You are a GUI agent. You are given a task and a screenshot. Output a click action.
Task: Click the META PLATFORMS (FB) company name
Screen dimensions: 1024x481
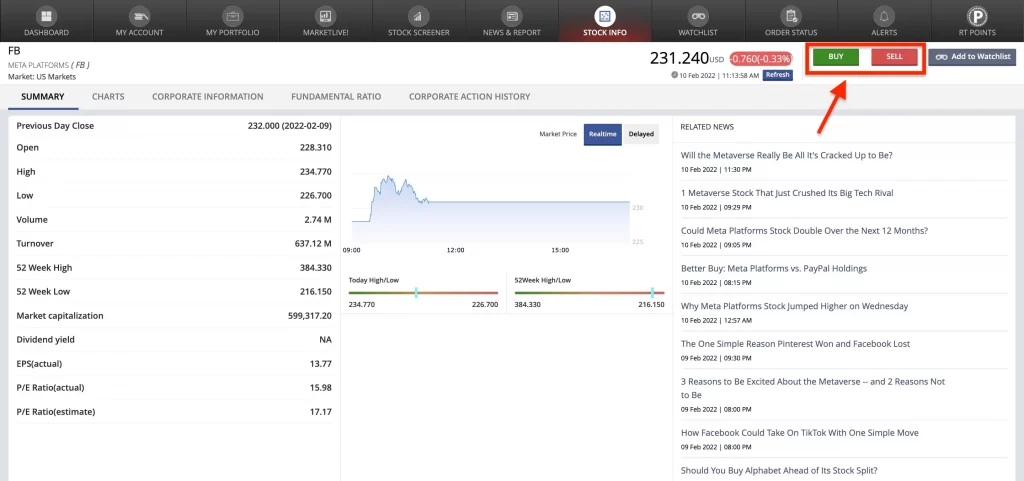click(x=48, y=65)
